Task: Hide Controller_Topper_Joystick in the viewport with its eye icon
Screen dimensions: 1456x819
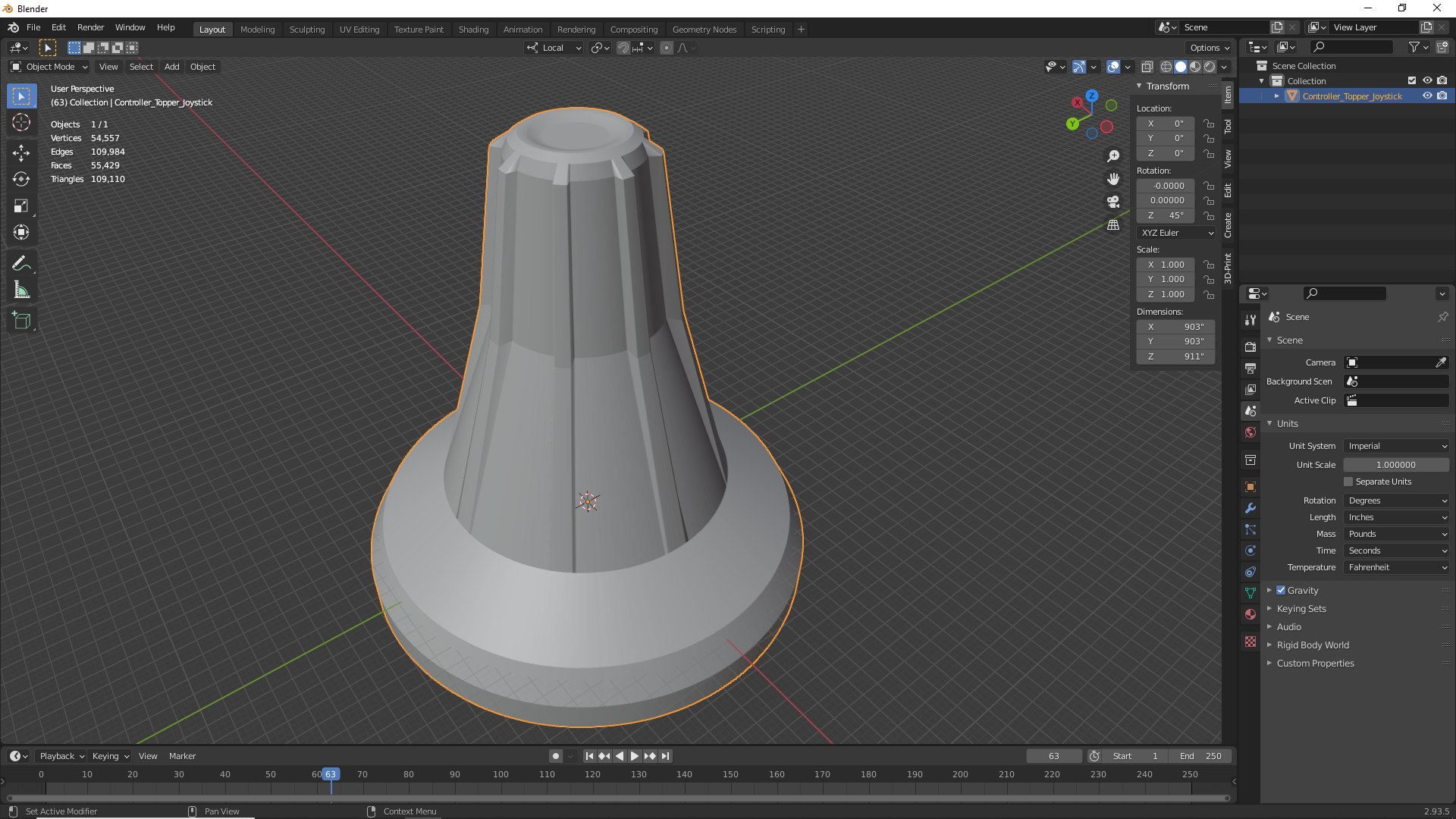Action: (1426, 96)
